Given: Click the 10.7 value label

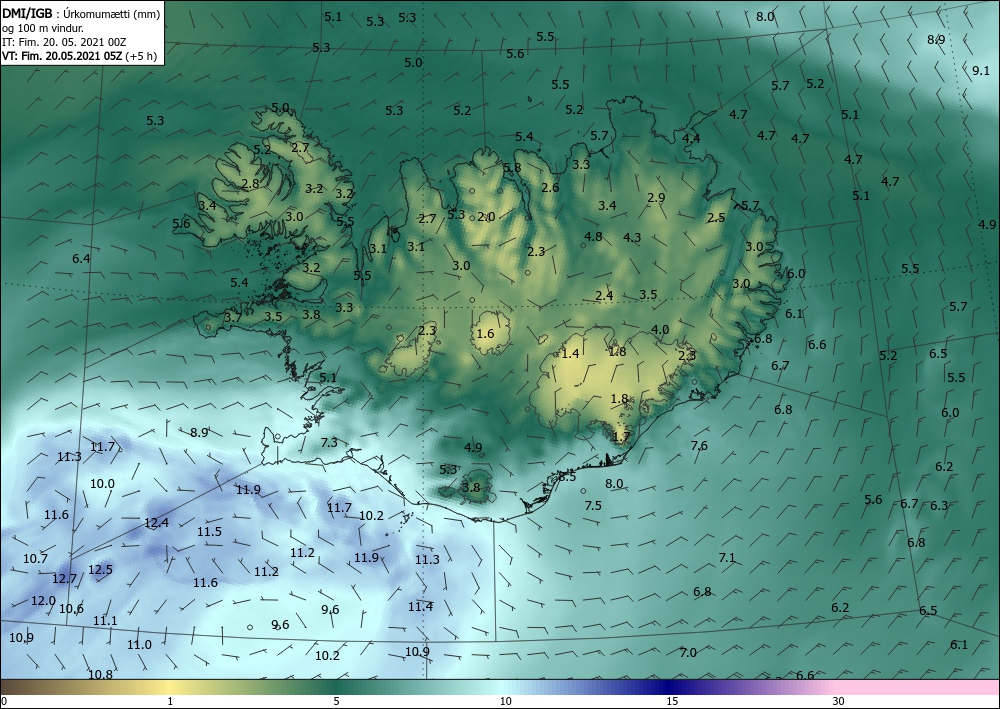Looking at the screenshot, I should tap(35, 559).
